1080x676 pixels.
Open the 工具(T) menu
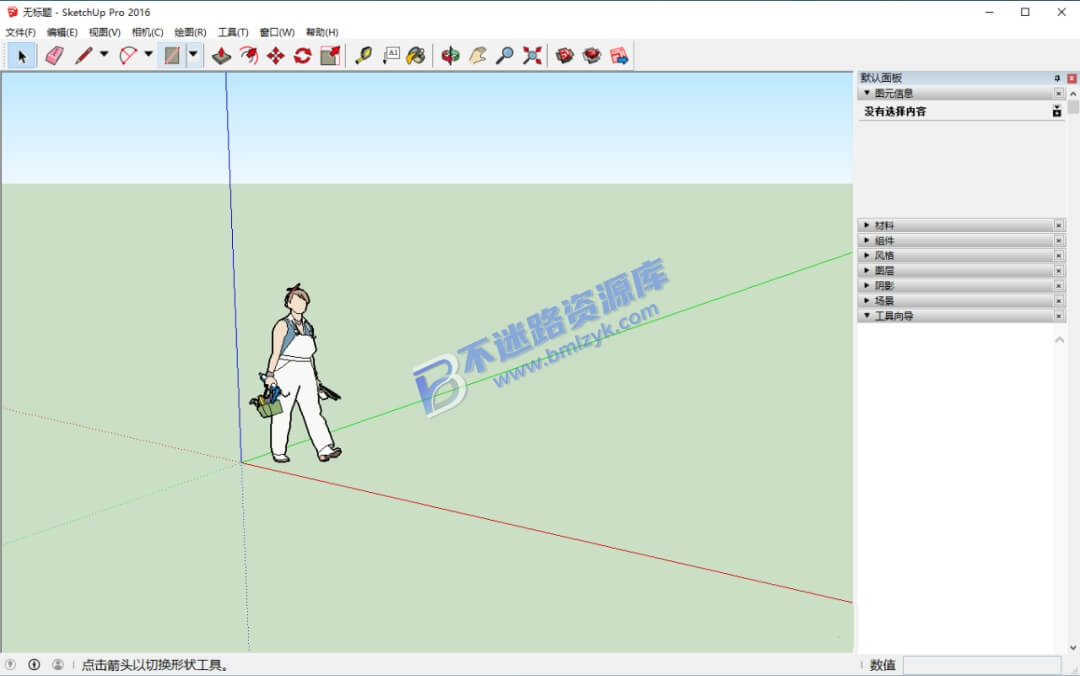pos(233,32)
